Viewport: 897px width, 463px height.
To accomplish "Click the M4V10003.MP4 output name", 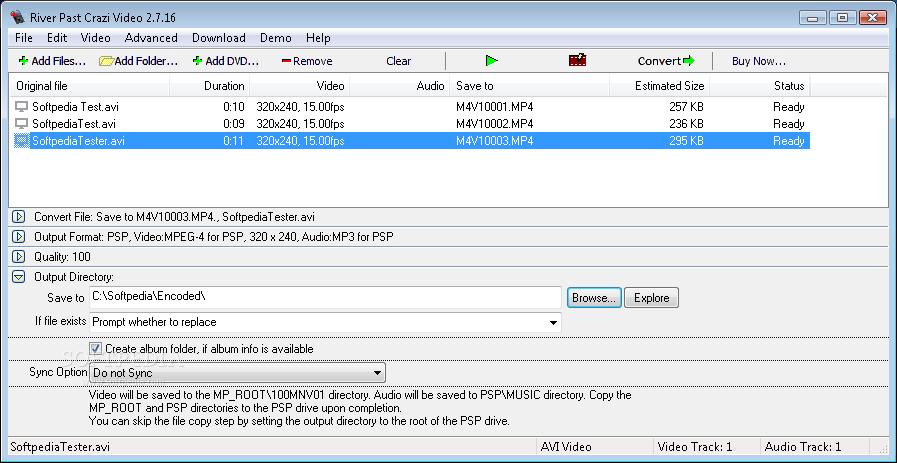I will (x=495, y=141).
